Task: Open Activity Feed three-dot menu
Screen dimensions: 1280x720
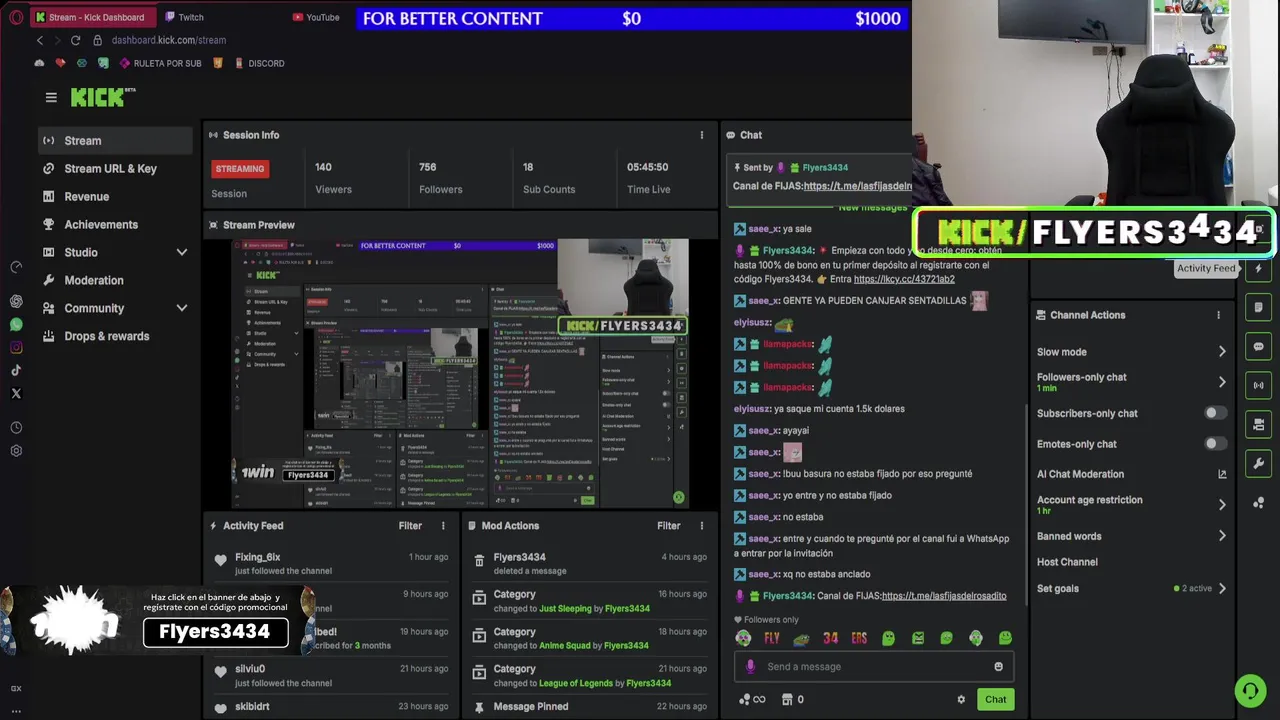Action: click(x=443, y=526)
